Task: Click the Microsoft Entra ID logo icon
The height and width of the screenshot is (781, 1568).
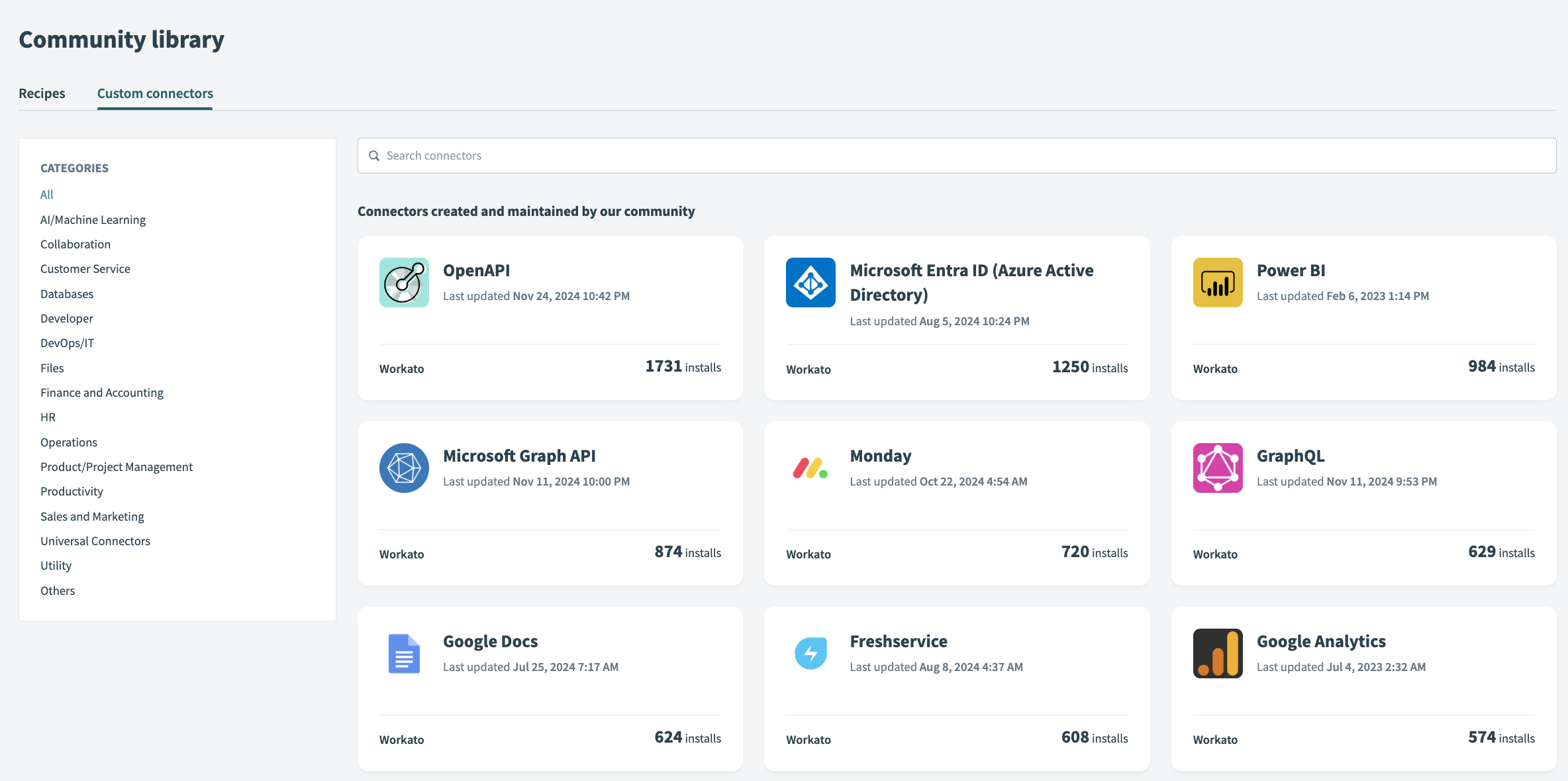Action: coord(810,282)
